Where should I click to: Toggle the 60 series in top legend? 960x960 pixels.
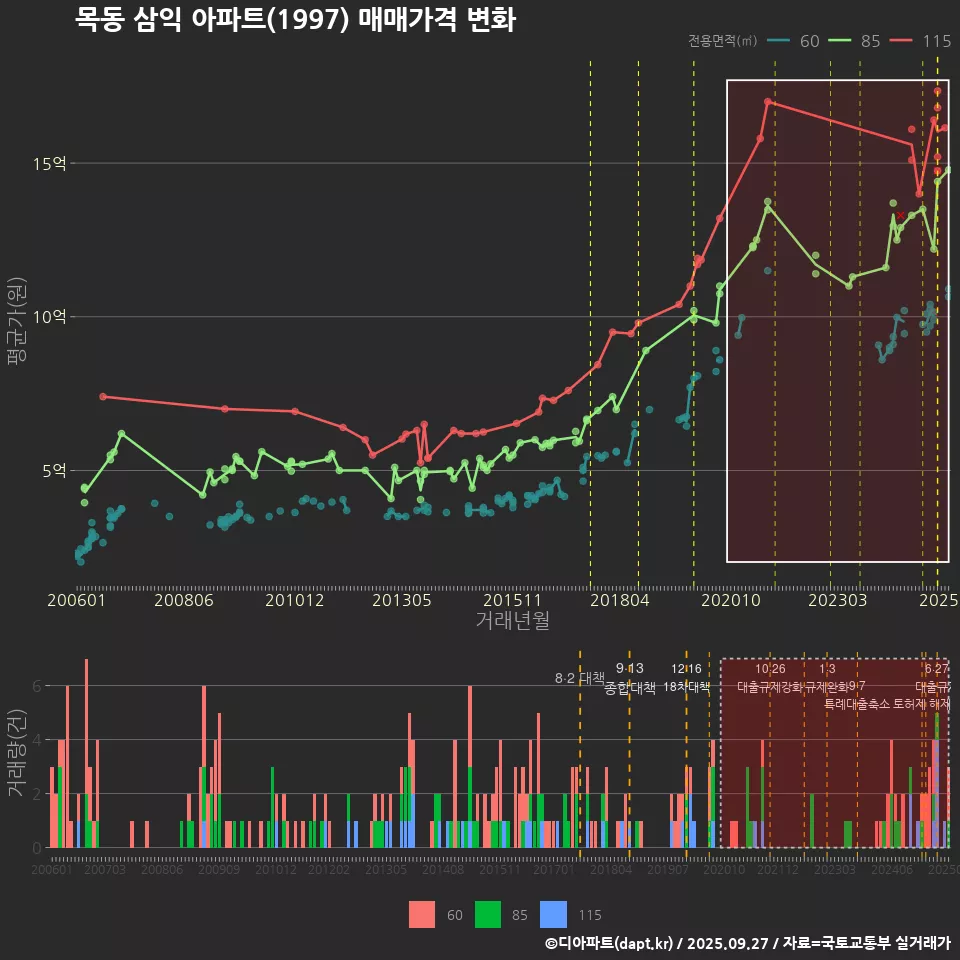[x=794, y=41]
